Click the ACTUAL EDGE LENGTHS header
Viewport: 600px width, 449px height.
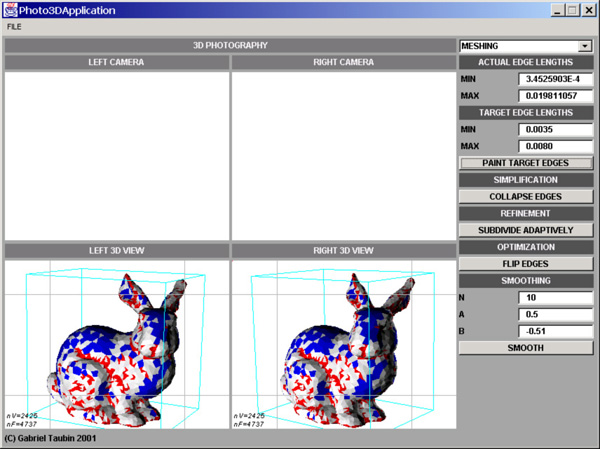click(x=526, y=62)
